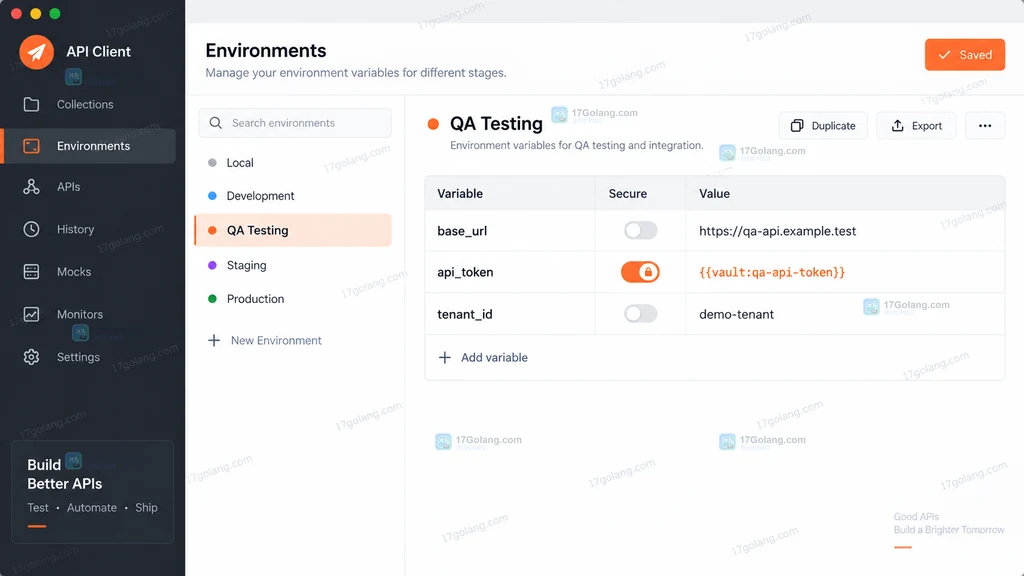Click the gray dot next to Local

212,163
